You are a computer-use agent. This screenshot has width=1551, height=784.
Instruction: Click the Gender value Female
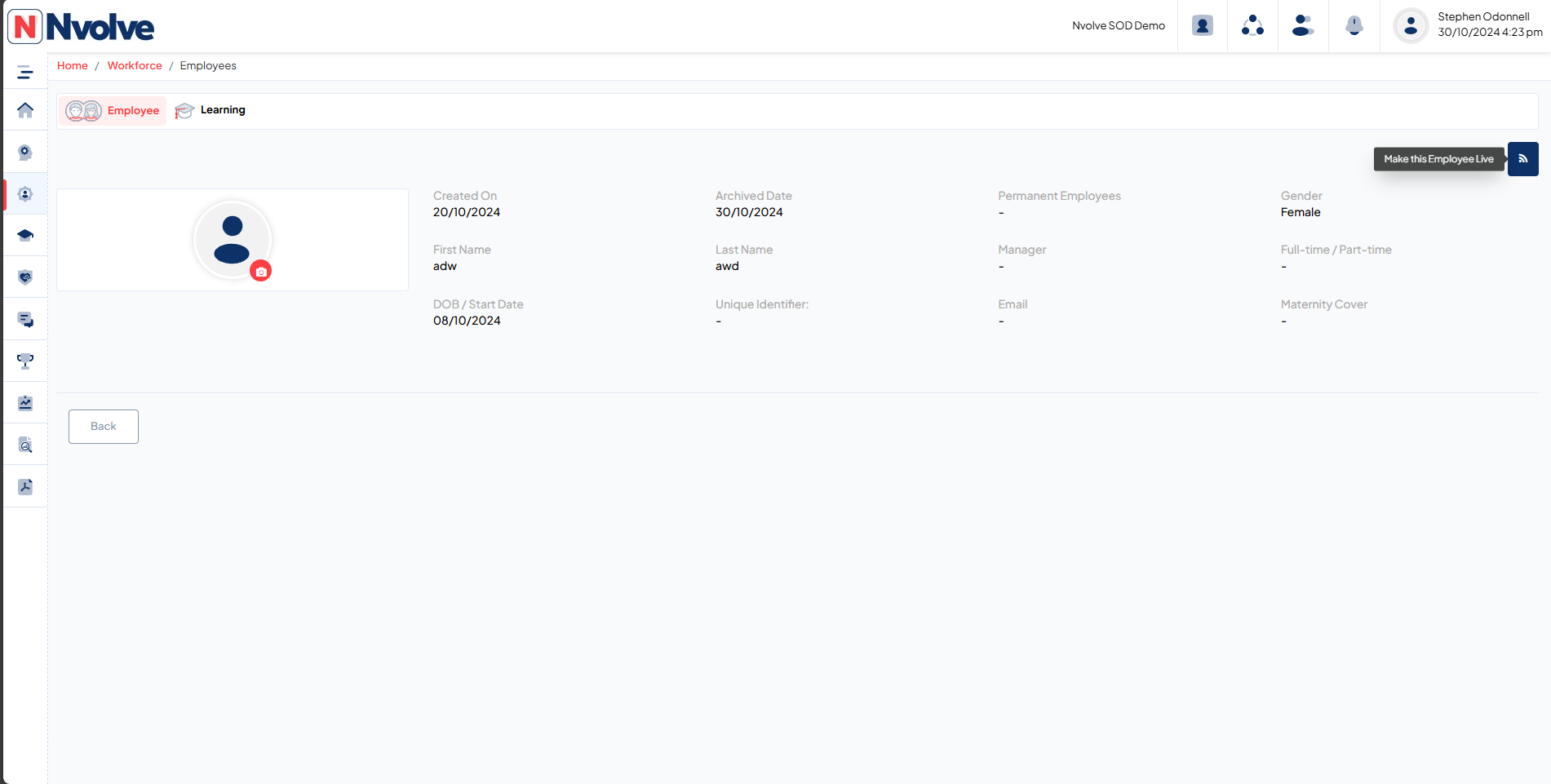1301,212
